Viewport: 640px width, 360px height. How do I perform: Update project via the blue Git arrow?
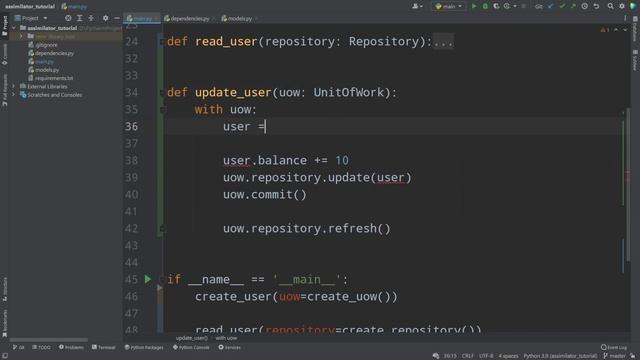pos(551,6)
